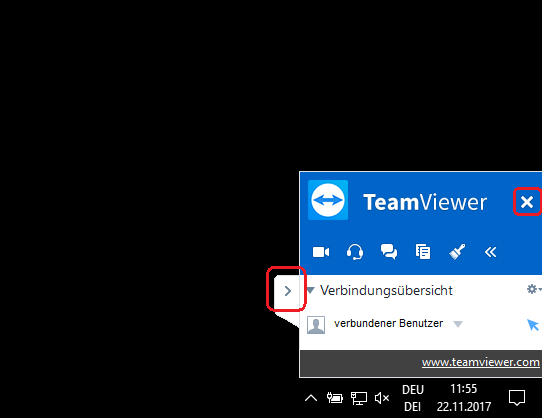Click the muted volume tray icon
The width and height of the screenshot is (542, 418).
382,398
